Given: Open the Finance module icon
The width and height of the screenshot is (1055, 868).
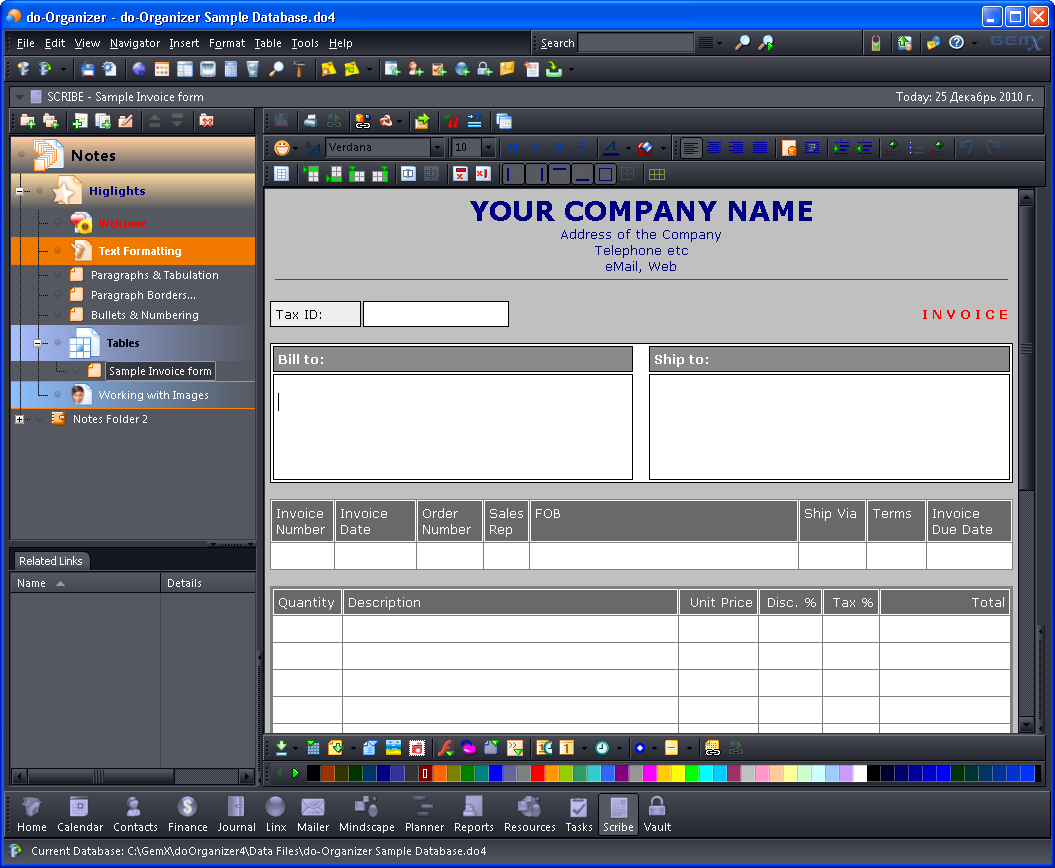Looking at the screenshot, I should coord(187,812).
